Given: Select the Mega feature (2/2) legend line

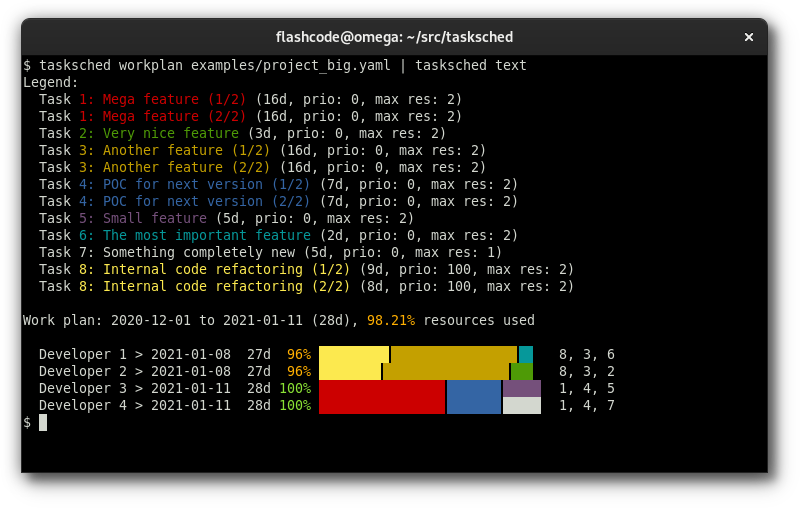Looking at the screenshot, I should [250, 116].
